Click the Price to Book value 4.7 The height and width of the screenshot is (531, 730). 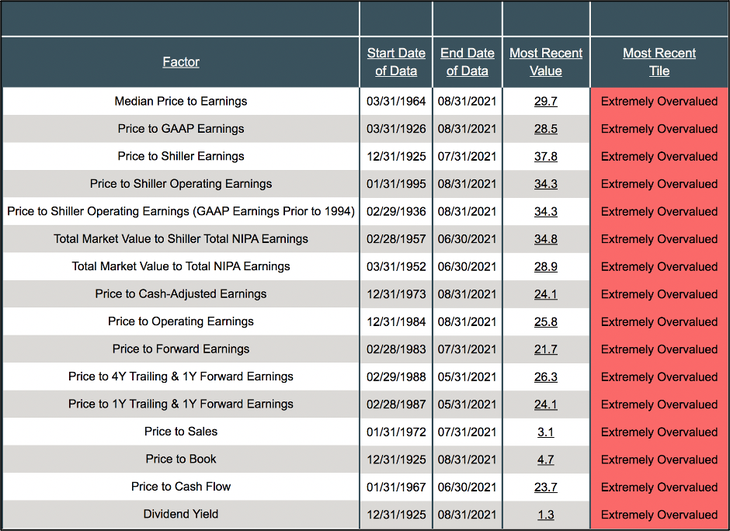point(546,460)
